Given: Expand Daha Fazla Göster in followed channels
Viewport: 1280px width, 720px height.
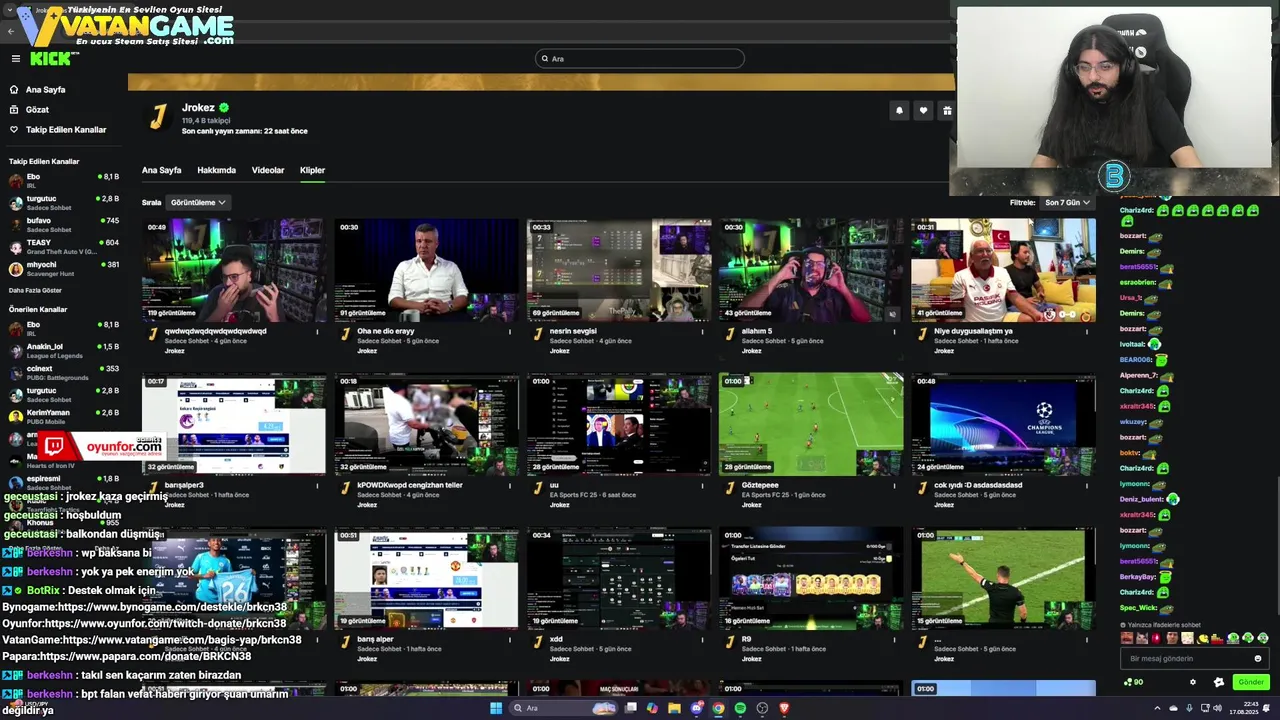Looking at the screenshot, I should coord(37,290).
